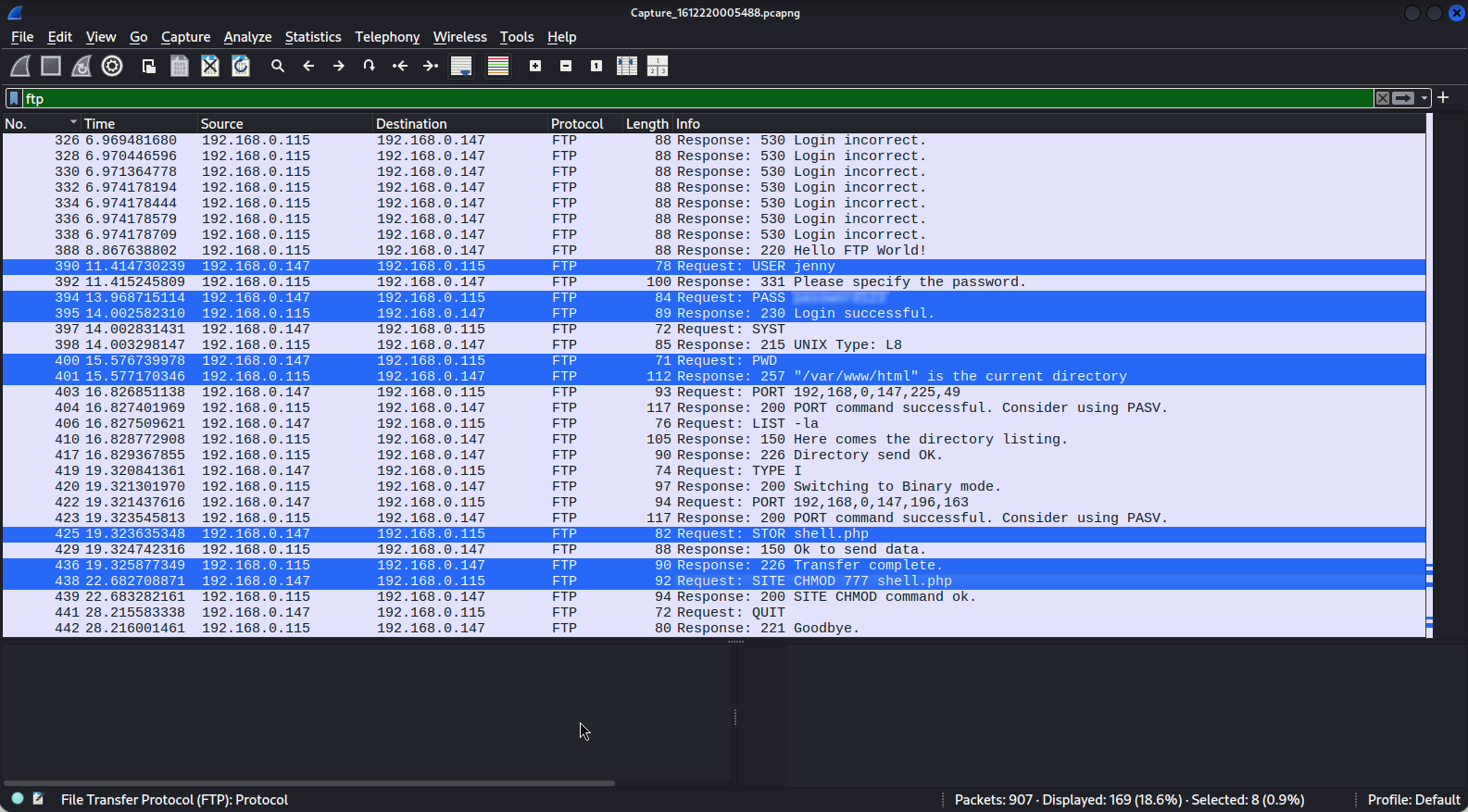1468x812 pixels.
Task: Close this capture file
Action: point(210,66)
